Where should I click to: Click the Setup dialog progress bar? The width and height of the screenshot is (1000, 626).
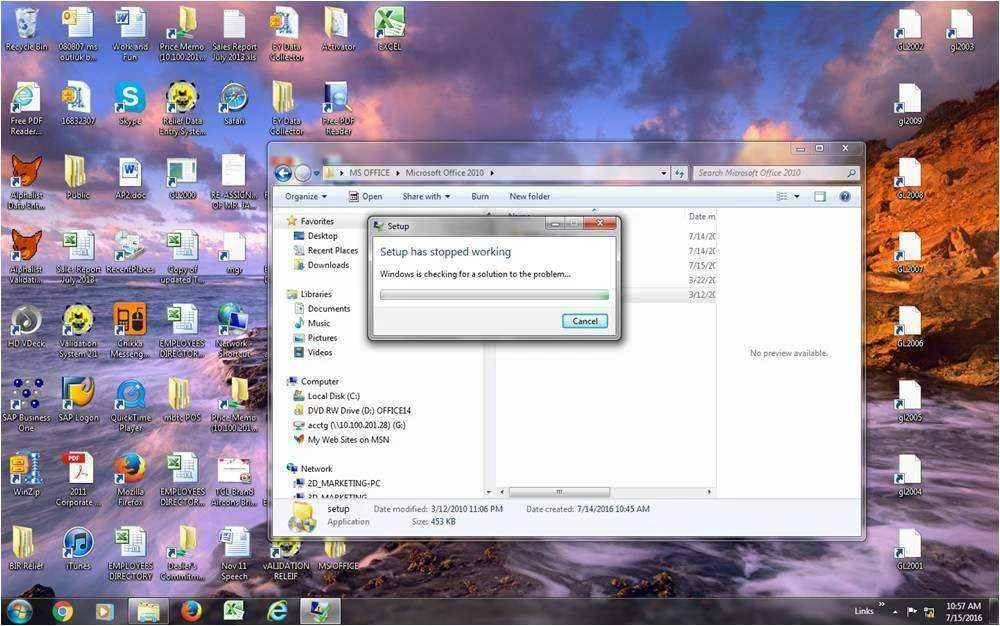coord(494,295)
